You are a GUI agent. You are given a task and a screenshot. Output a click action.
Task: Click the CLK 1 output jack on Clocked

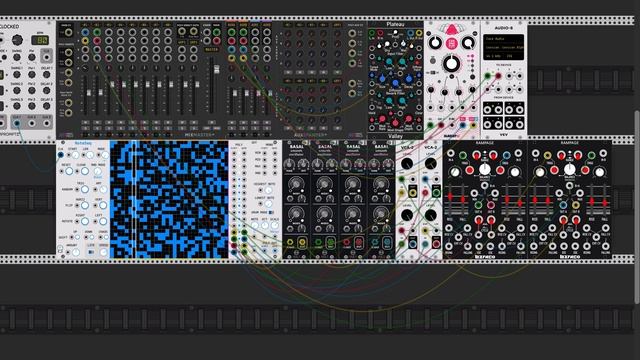coord(17,123)
